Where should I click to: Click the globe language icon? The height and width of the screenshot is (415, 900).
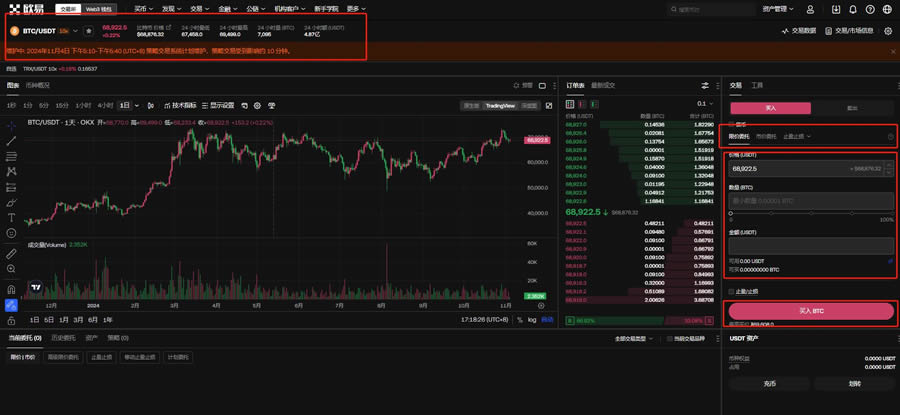pyautogui.click(x=889, y=8)
